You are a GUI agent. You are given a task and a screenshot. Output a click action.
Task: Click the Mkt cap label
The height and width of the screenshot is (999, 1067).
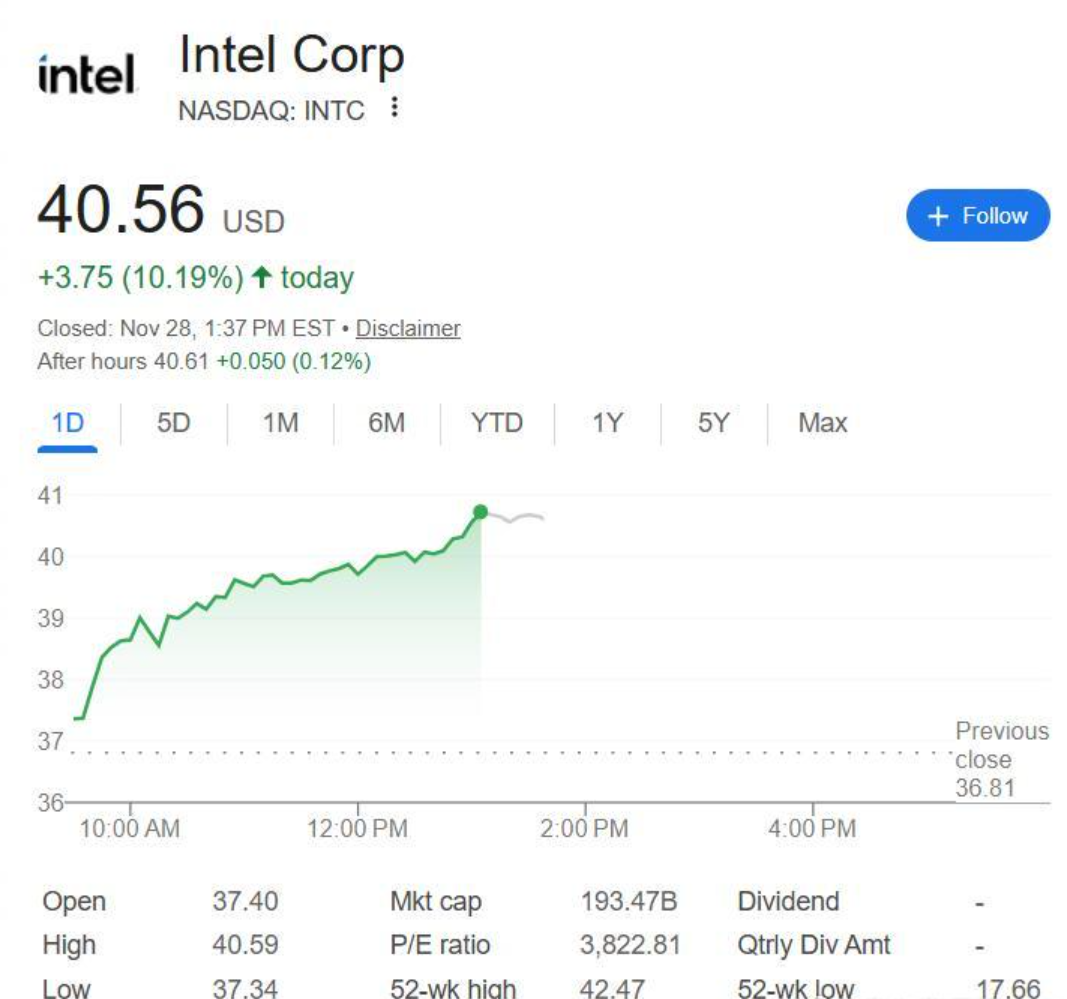pyautogui.click(x=435, y=901)
